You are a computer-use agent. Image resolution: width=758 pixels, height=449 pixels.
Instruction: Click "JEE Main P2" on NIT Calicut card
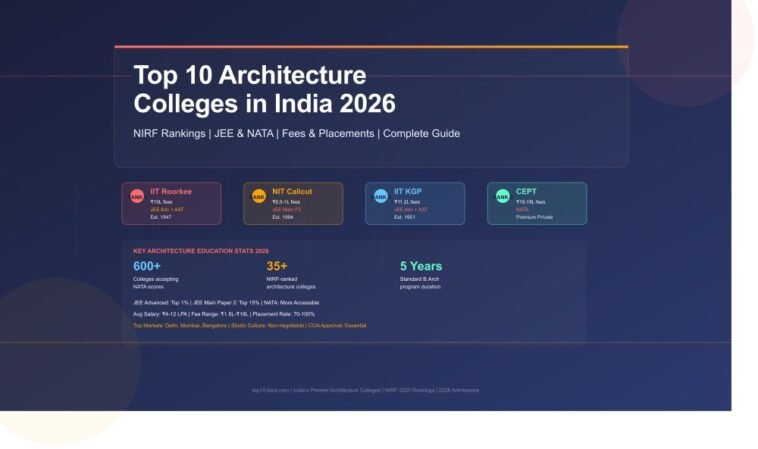[286, 210]
